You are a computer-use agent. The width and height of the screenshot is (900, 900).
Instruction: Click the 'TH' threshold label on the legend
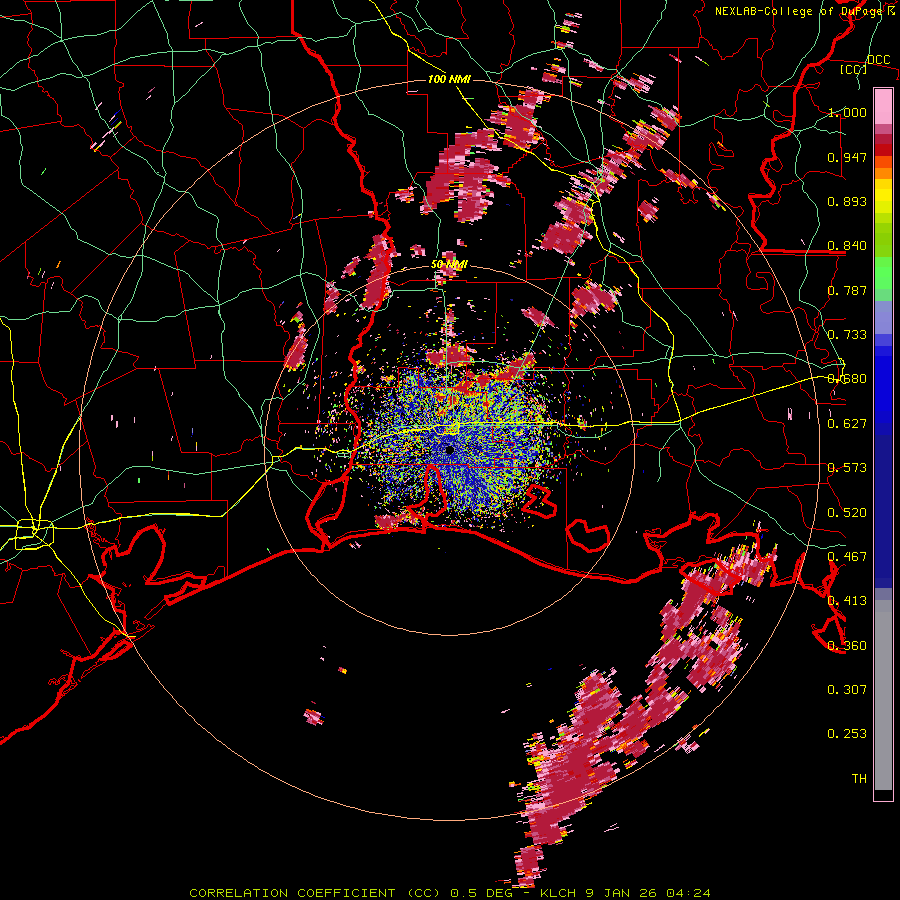click(859, 779)
